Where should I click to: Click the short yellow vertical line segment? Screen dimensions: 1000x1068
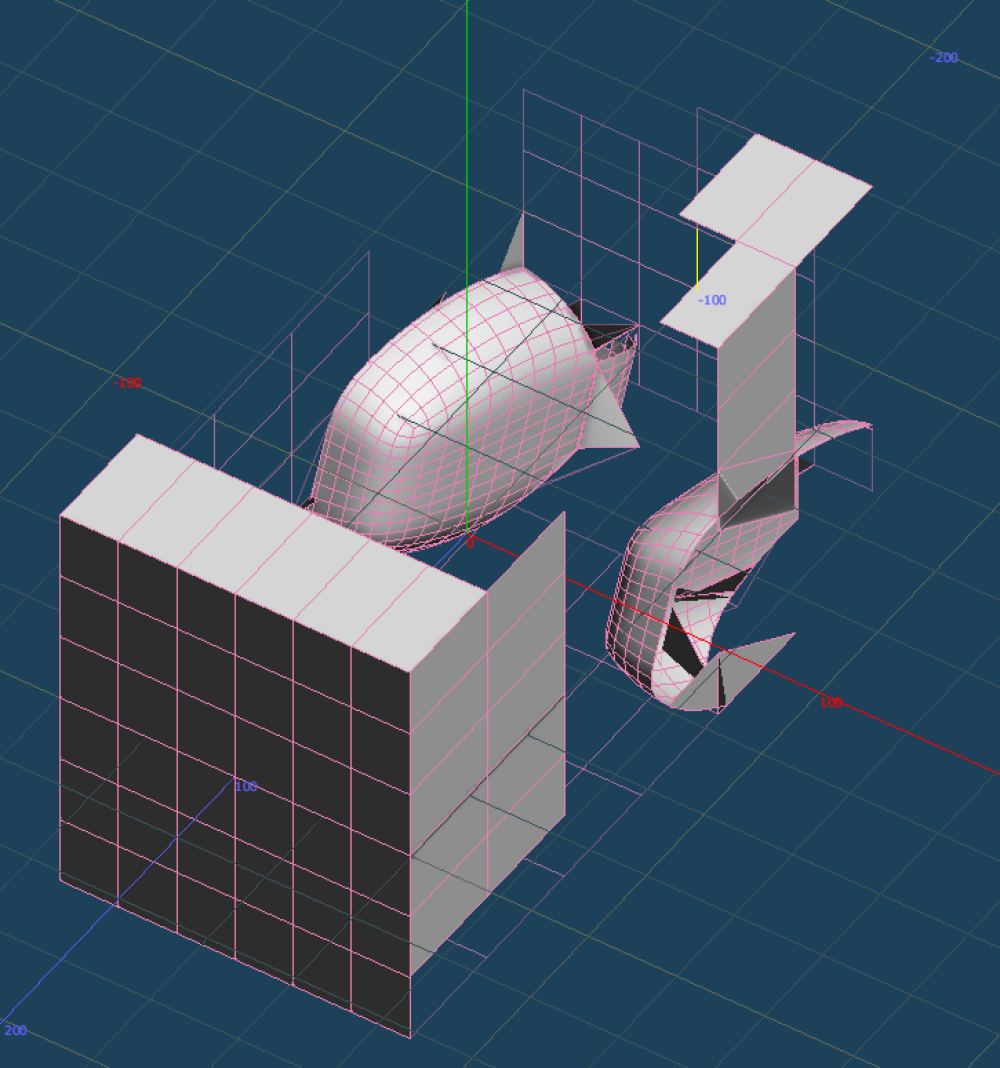(697, 257)
